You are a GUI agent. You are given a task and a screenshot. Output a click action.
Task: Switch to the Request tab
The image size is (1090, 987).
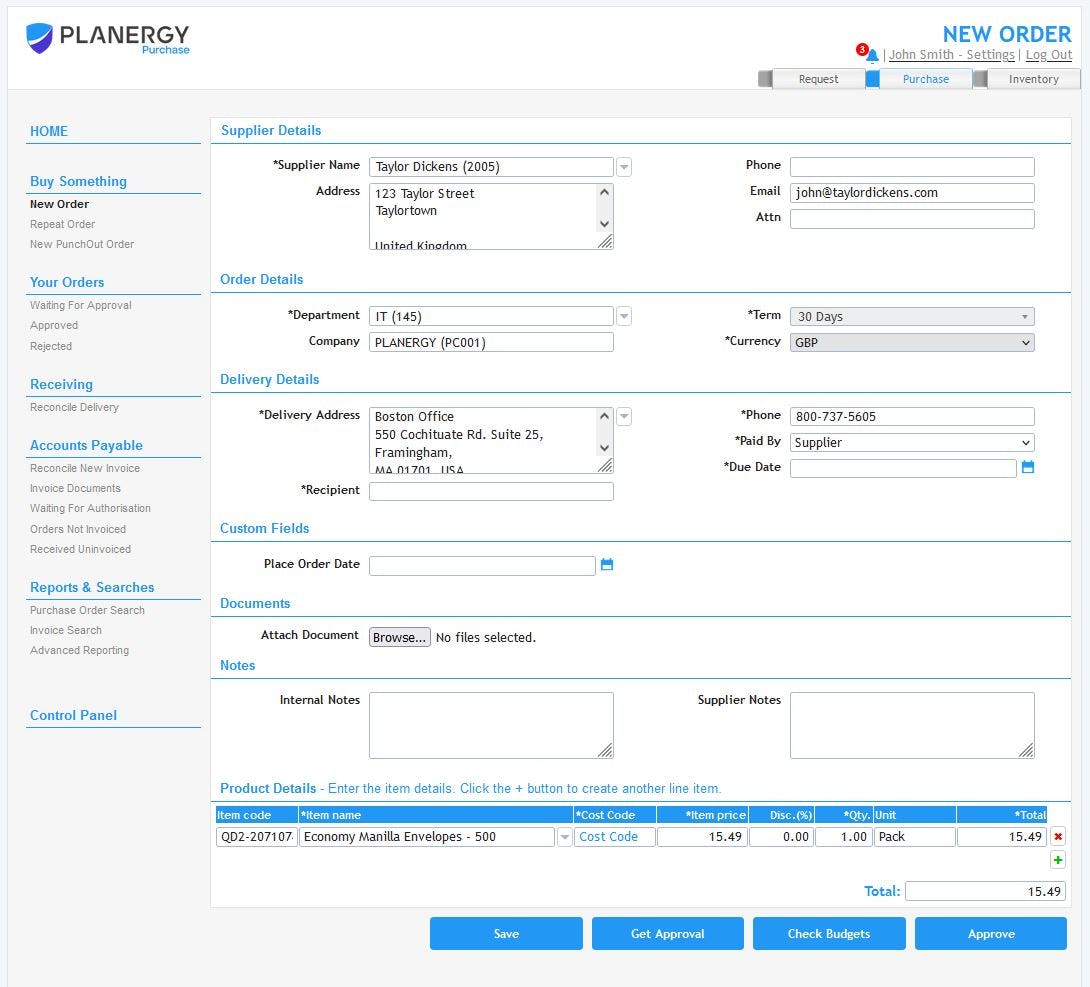tap(818, 79)
